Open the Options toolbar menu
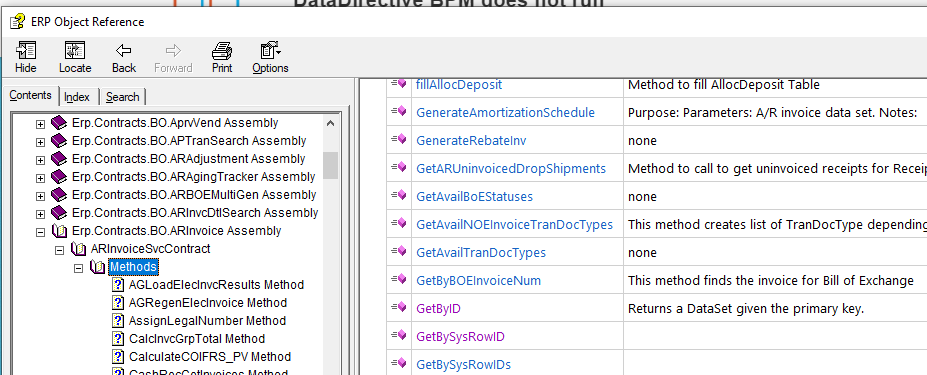 pyautogui.click(x=270, y=57)
